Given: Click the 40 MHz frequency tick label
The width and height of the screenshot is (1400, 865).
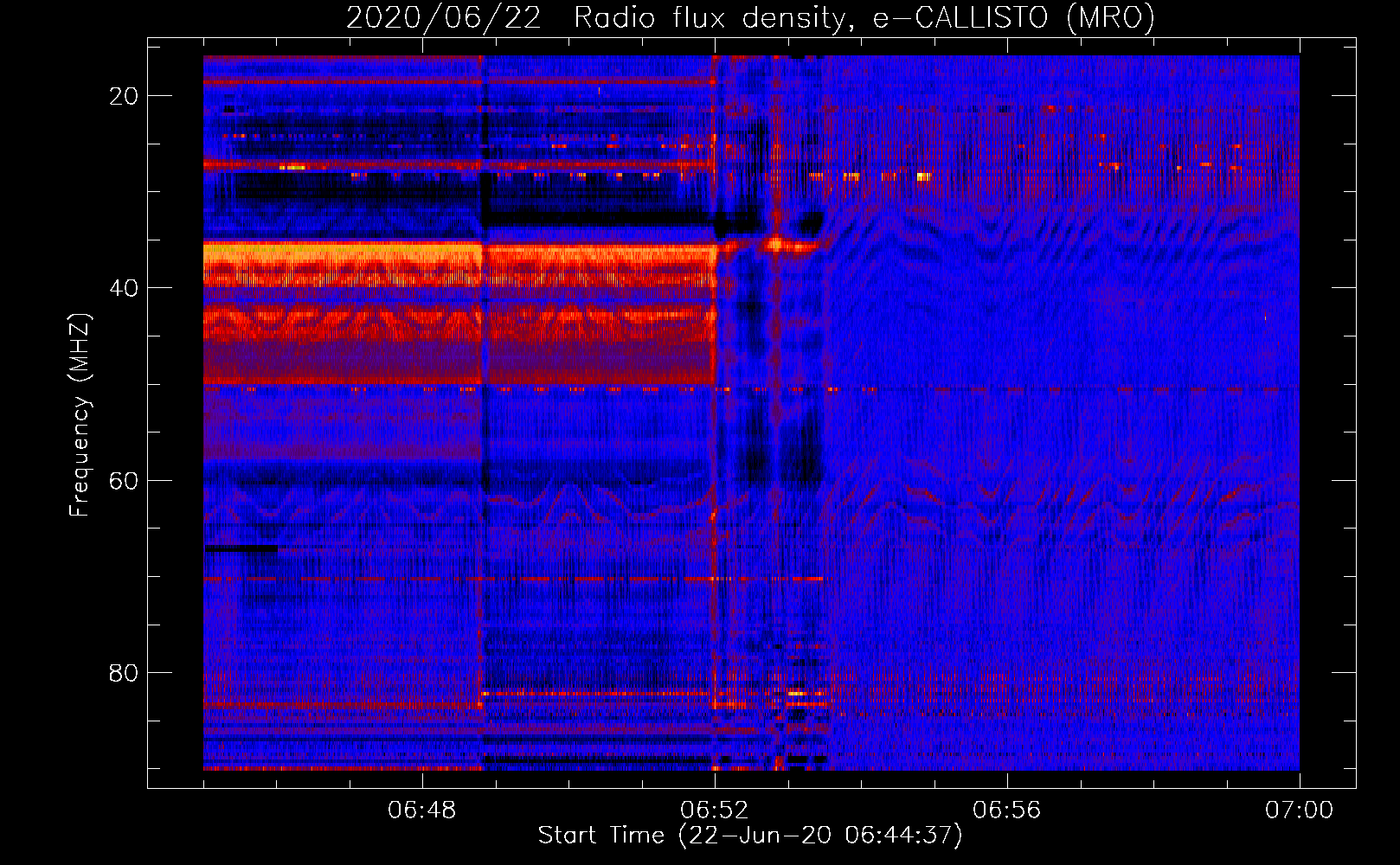Looking at the screenshot, I should (125, 288).
